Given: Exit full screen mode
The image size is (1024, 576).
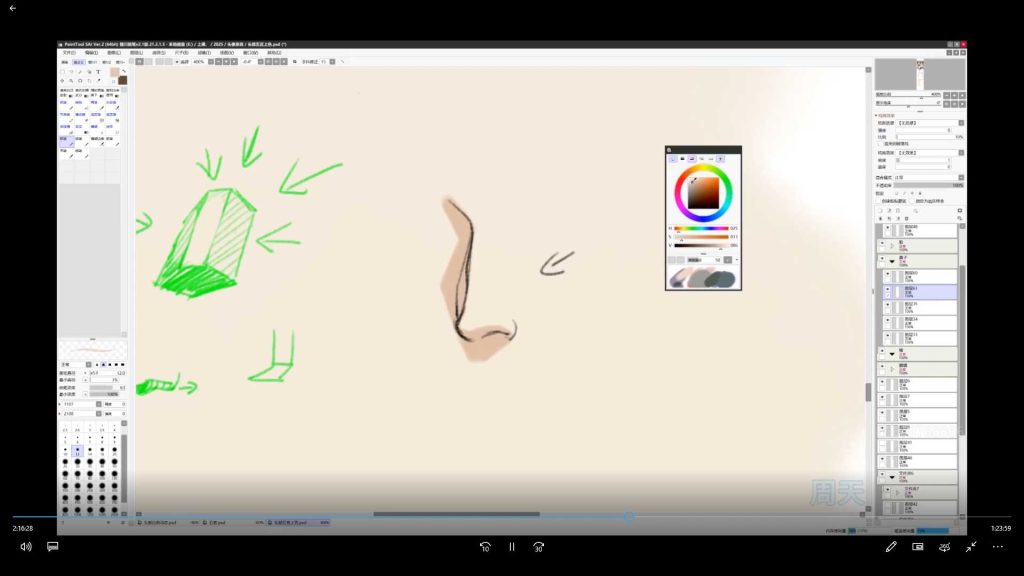Looking at the screenshot, I should [x=970, y=547].
